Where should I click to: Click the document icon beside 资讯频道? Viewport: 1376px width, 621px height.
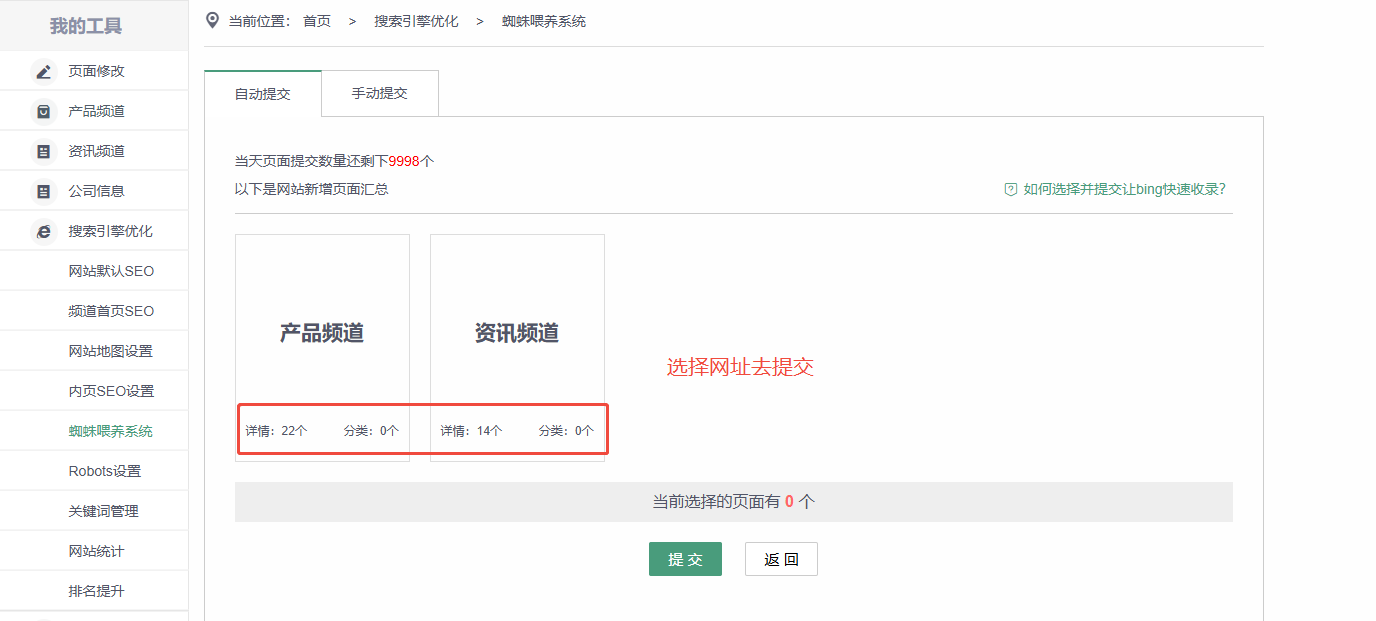[43, 152]
